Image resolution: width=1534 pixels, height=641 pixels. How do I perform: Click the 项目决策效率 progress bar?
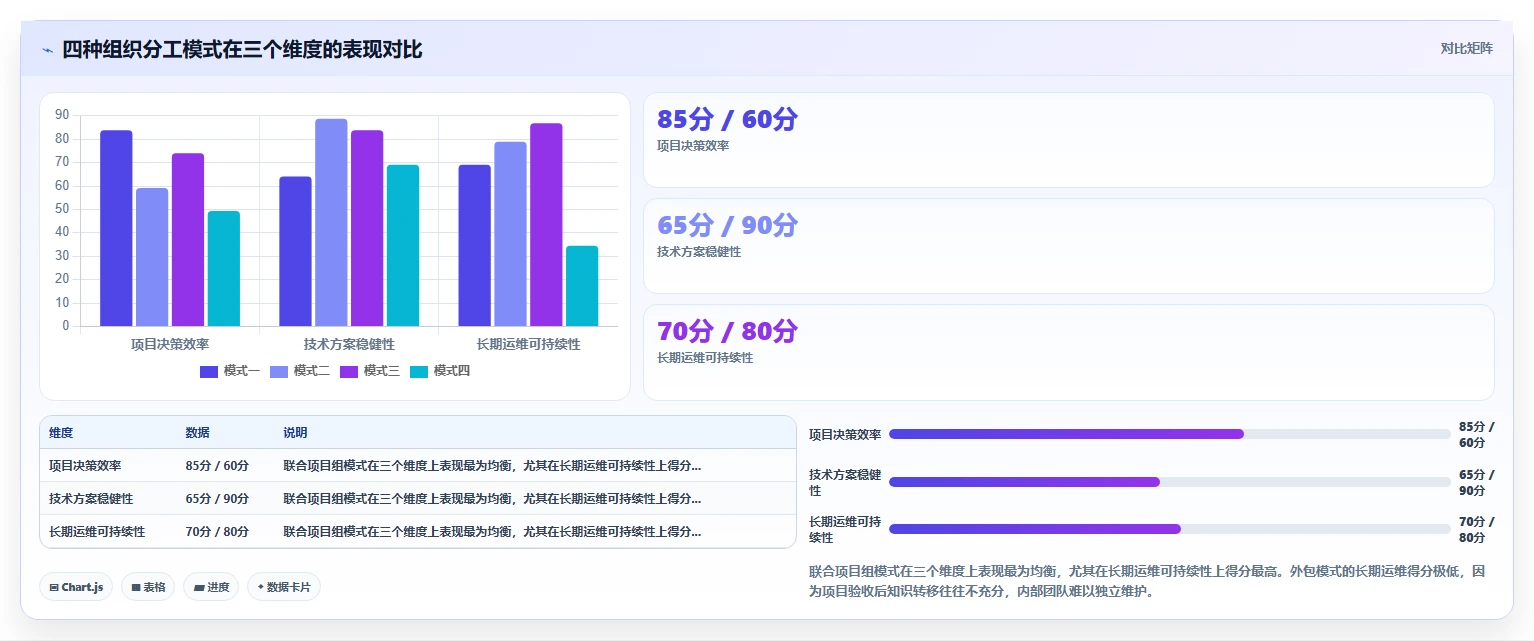pos(1169,434)
